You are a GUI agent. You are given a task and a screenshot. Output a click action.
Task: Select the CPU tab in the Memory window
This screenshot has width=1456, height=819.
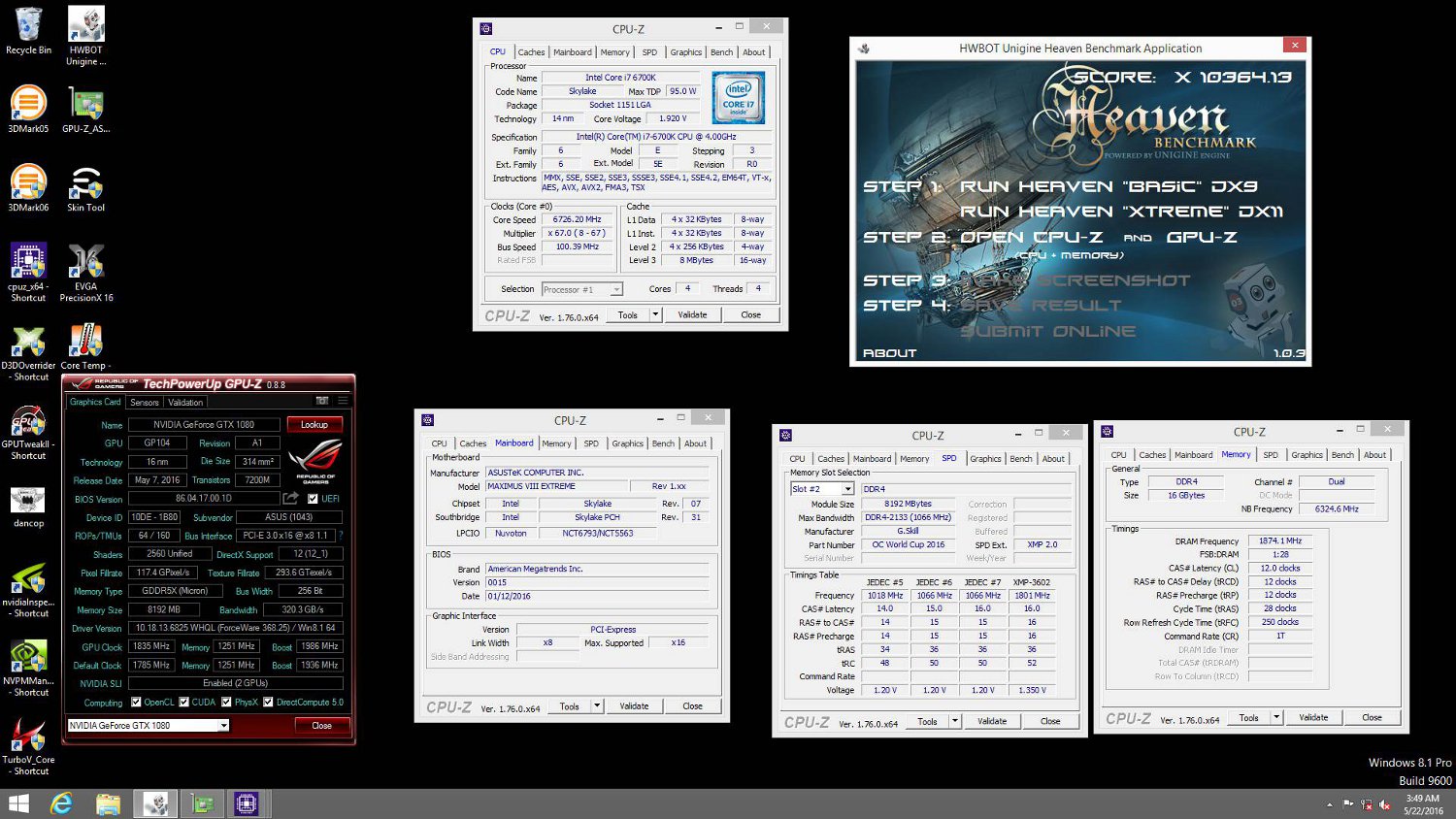(x=1118, y=455)
